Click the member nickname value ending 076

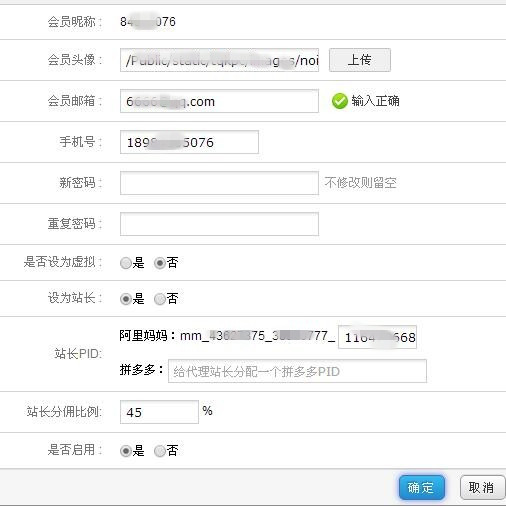[148, 22]
